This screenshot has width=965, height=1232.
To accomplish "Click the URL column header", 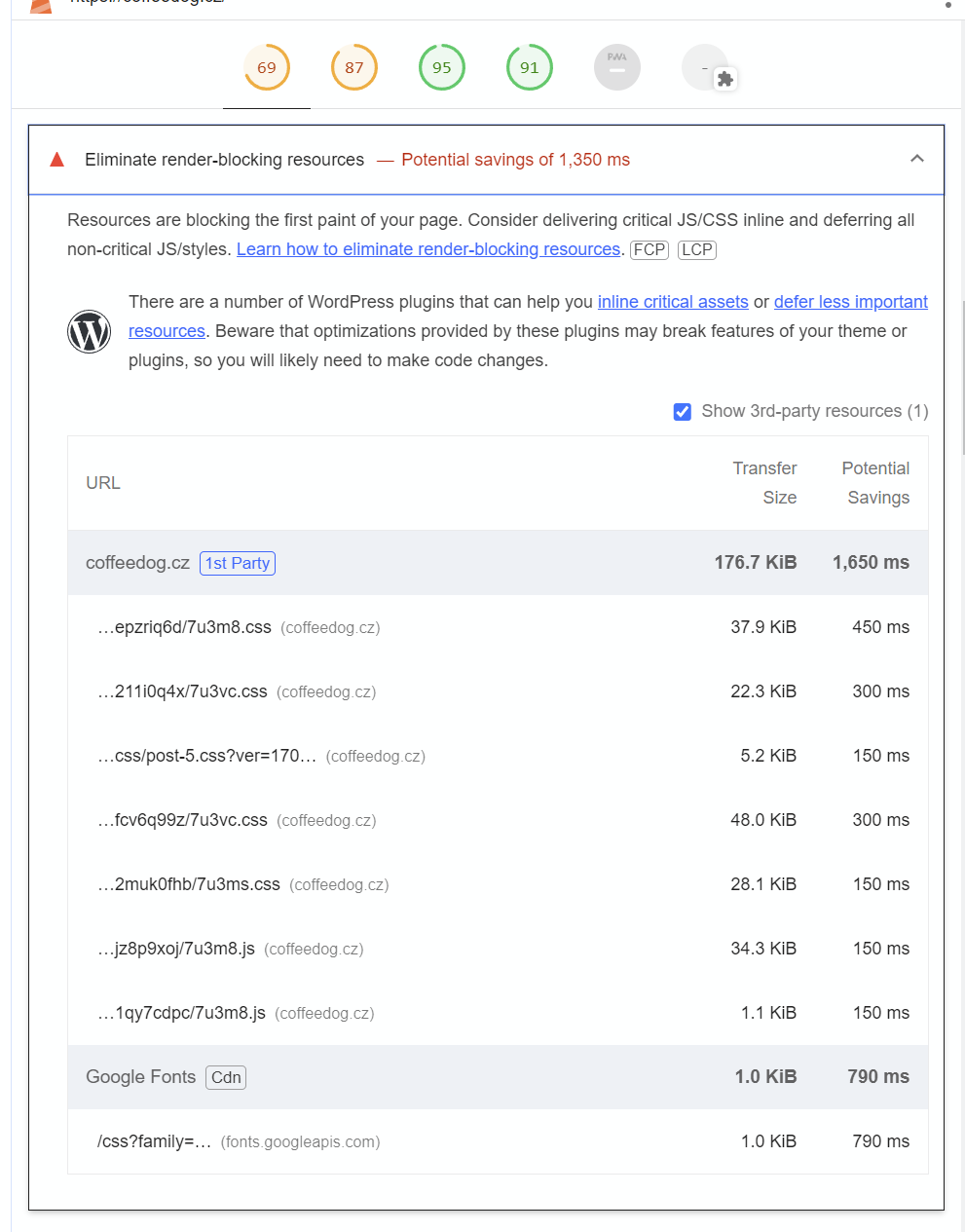I will [x=103, y=483].
